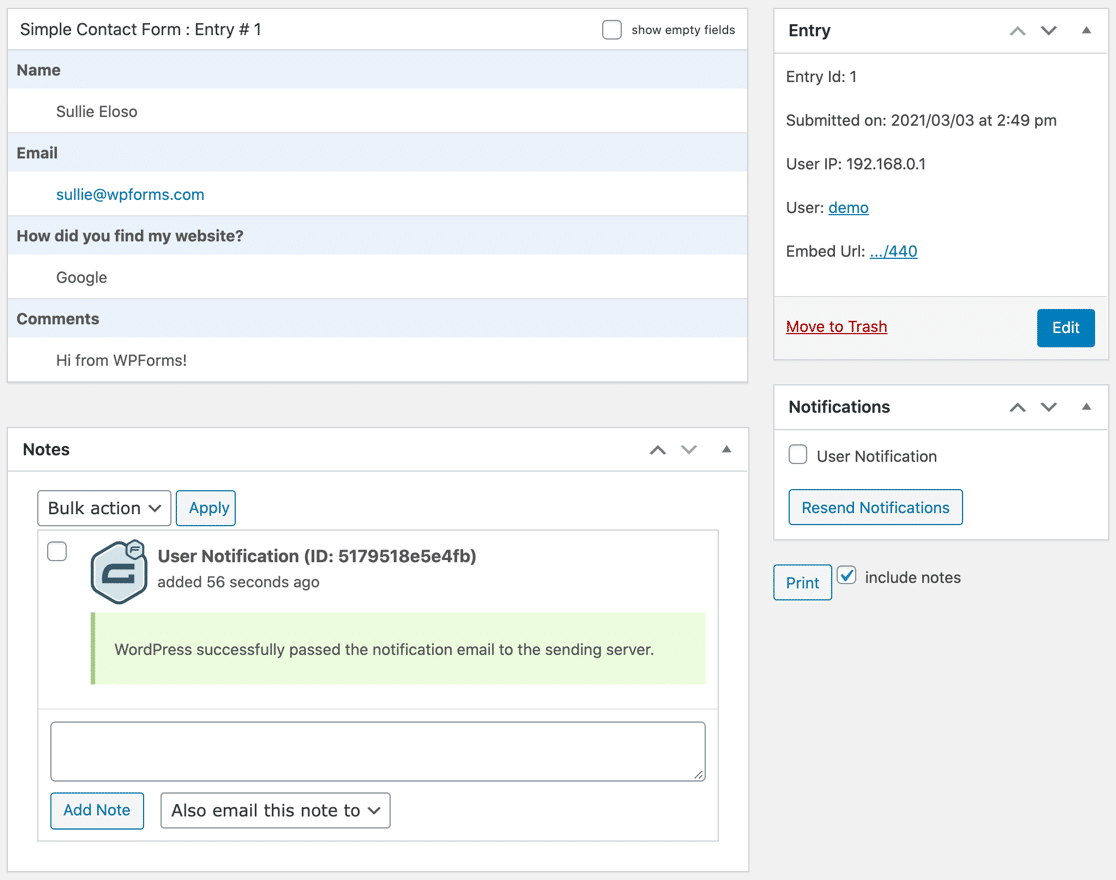The width and height of the screenshot is (1116, 880).
Task: Click into the new note text area
Action: [378, 752]
